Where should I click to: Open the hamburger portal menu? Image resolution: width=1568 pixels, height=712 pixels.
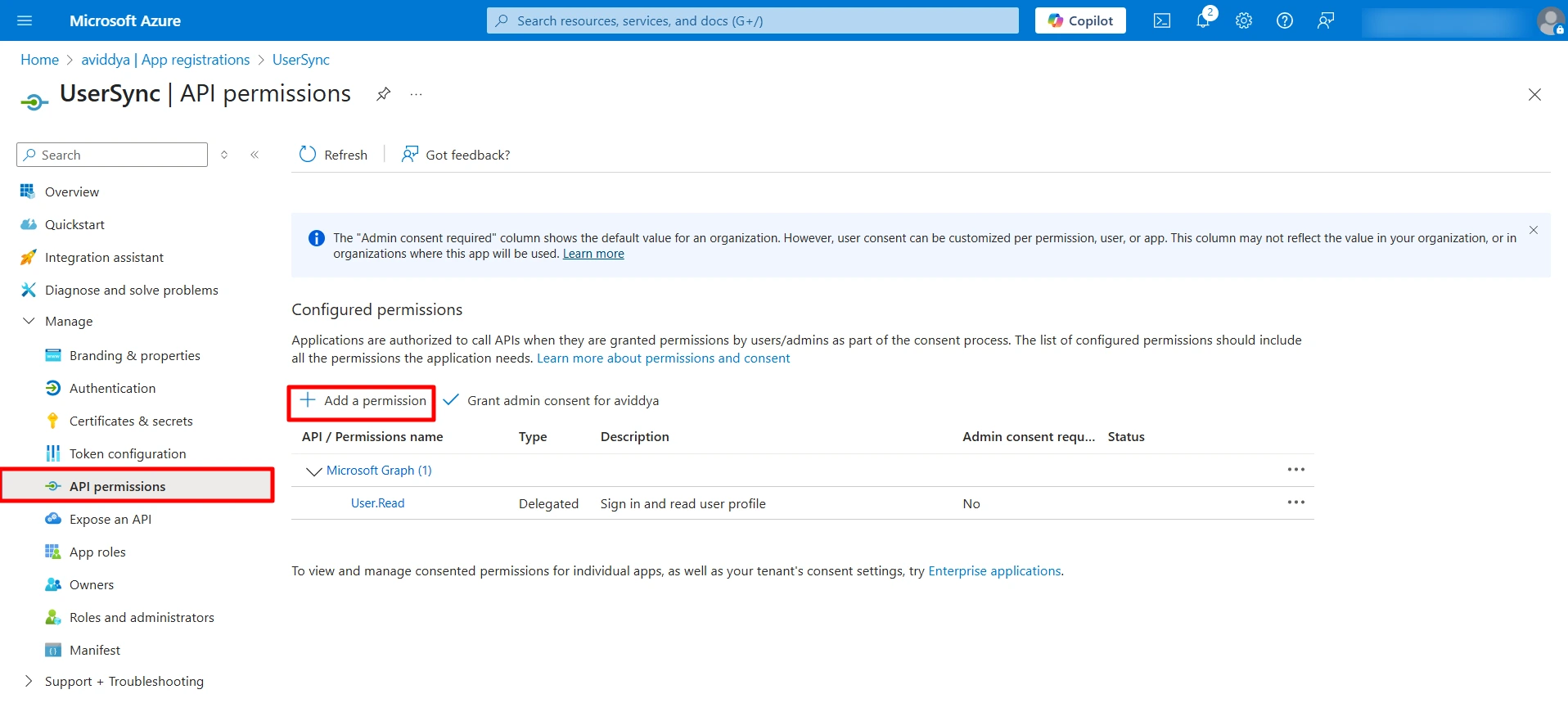tap(25, 20)
